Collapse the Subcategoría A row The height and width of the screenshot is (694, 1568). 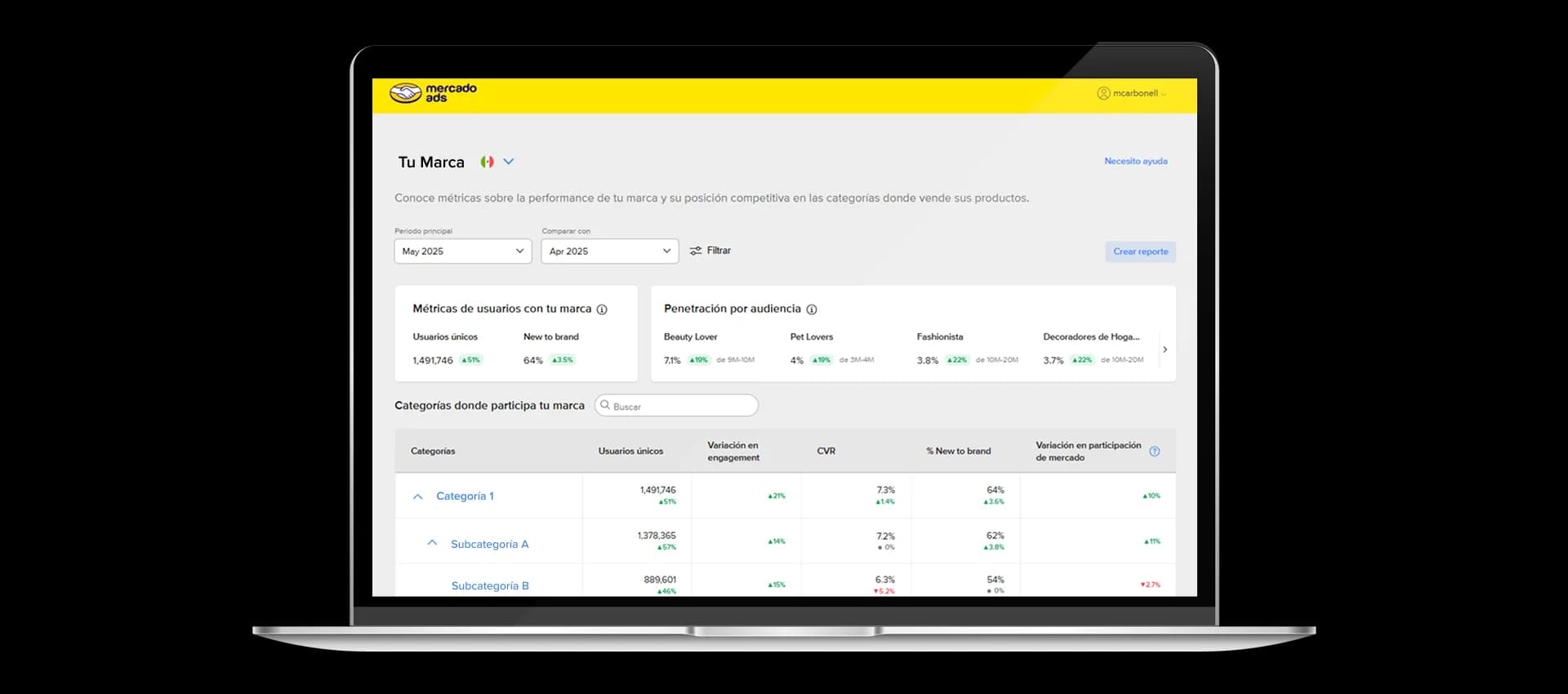coord(432,543)
